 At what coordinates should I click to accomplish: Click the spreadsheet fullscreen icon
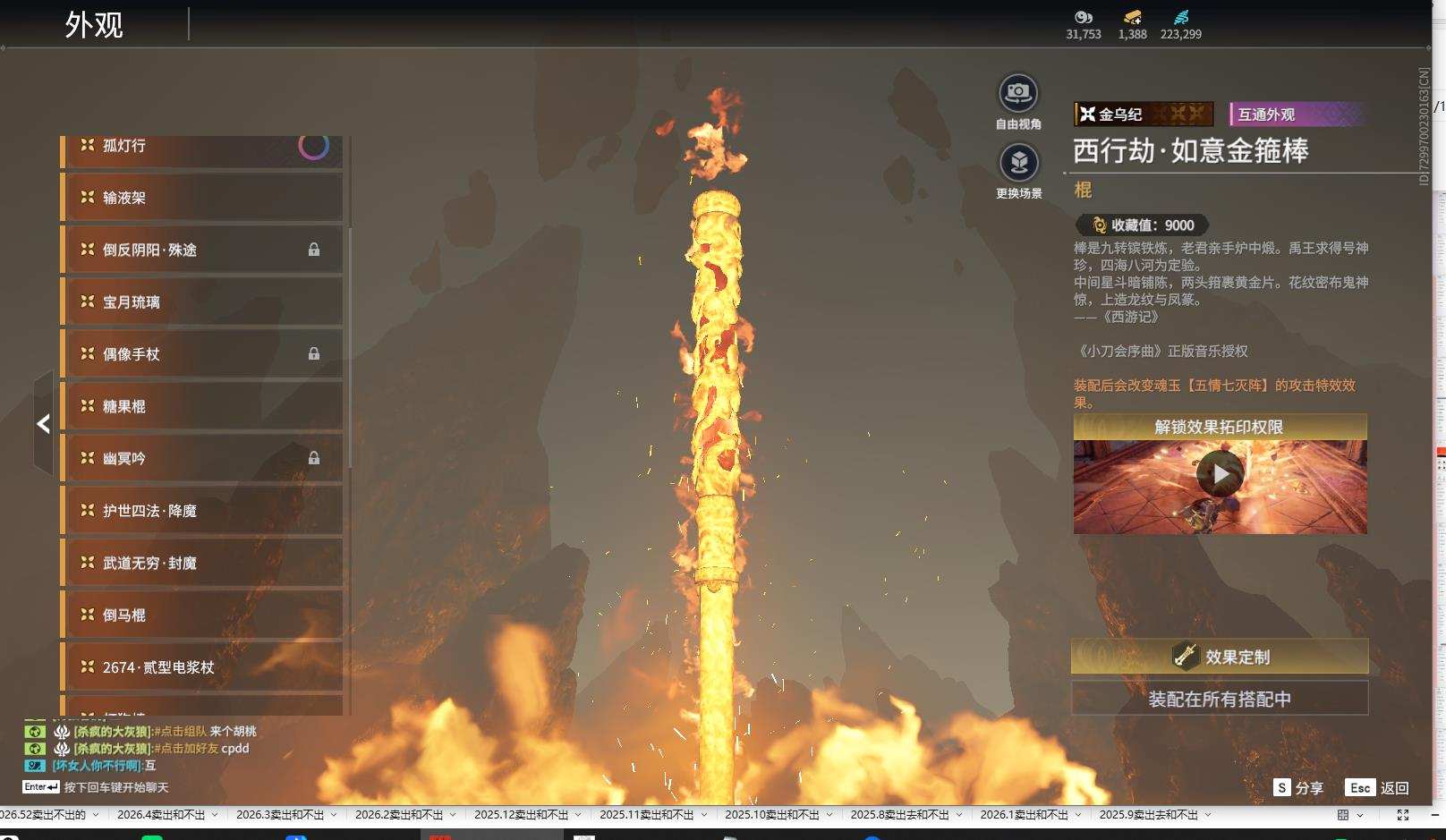[x=1403, y=815]
